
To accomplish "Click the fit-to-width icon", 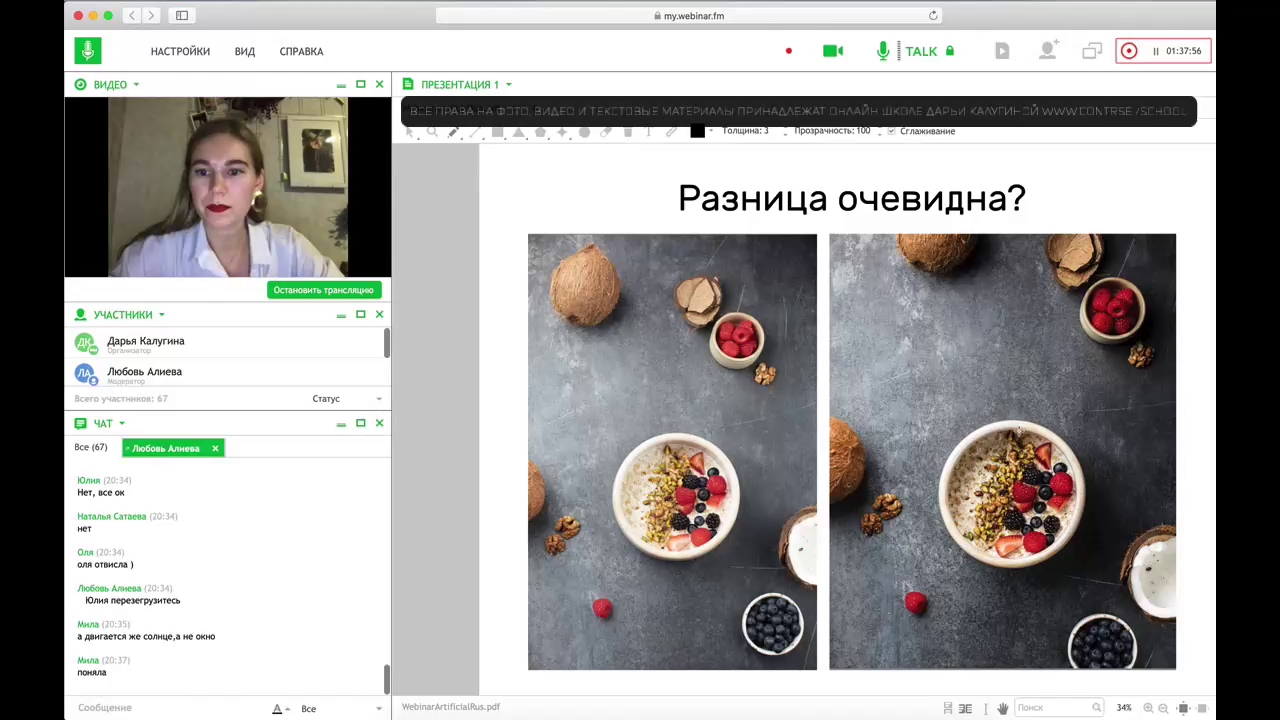I will [x=1200, y=708].
